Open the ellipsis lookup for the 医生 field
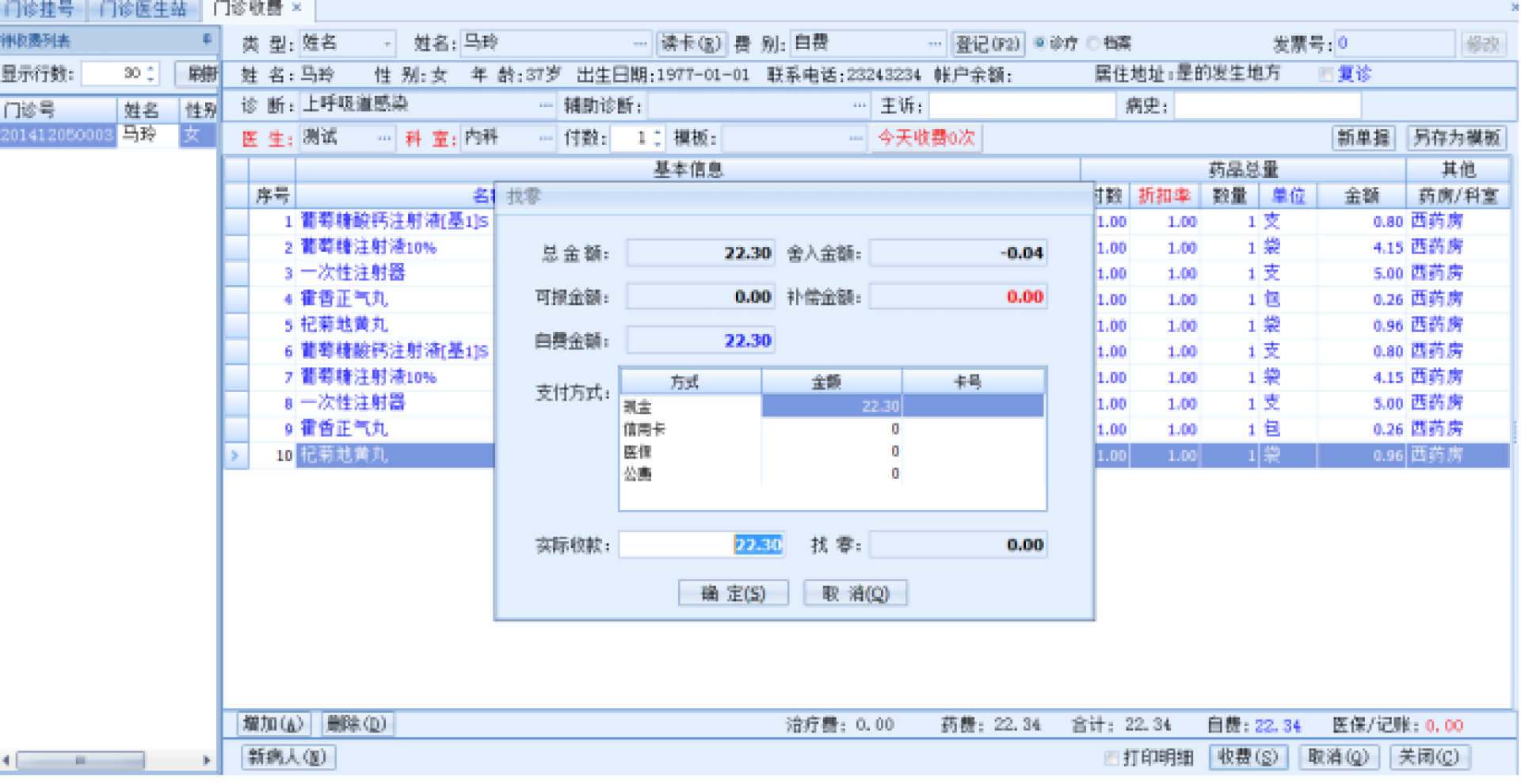 click(384, 139)
